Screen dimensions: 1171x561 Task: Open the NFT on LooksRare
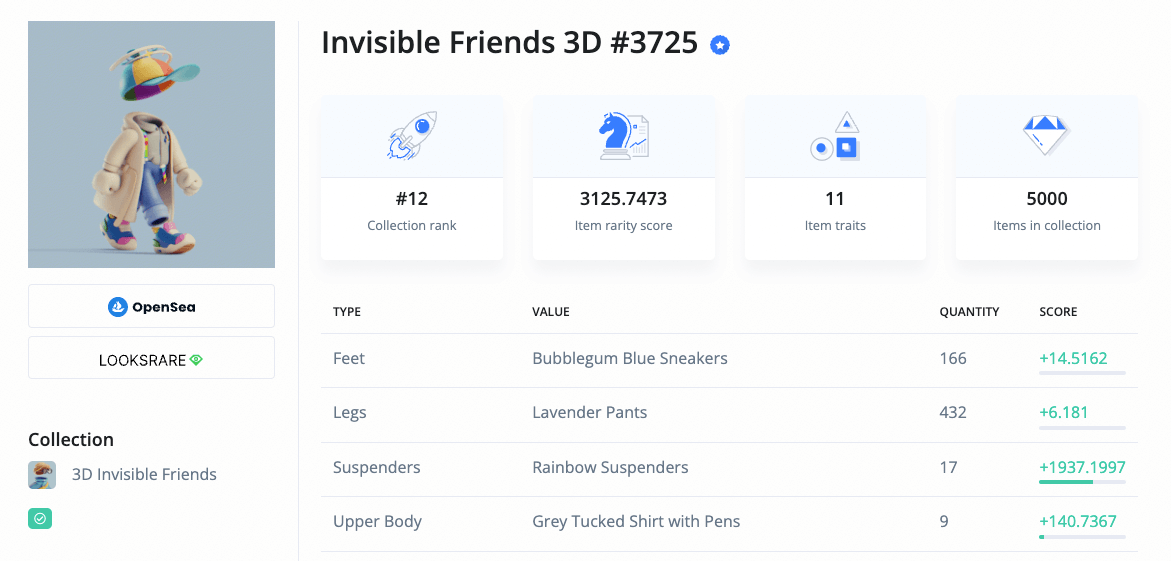(x=152, y=358)
